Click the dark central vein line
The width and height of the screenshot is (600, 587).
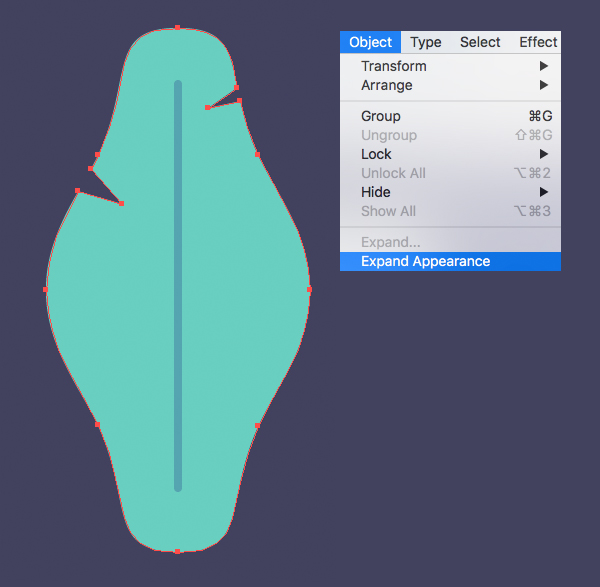click(x=178, y=300)
